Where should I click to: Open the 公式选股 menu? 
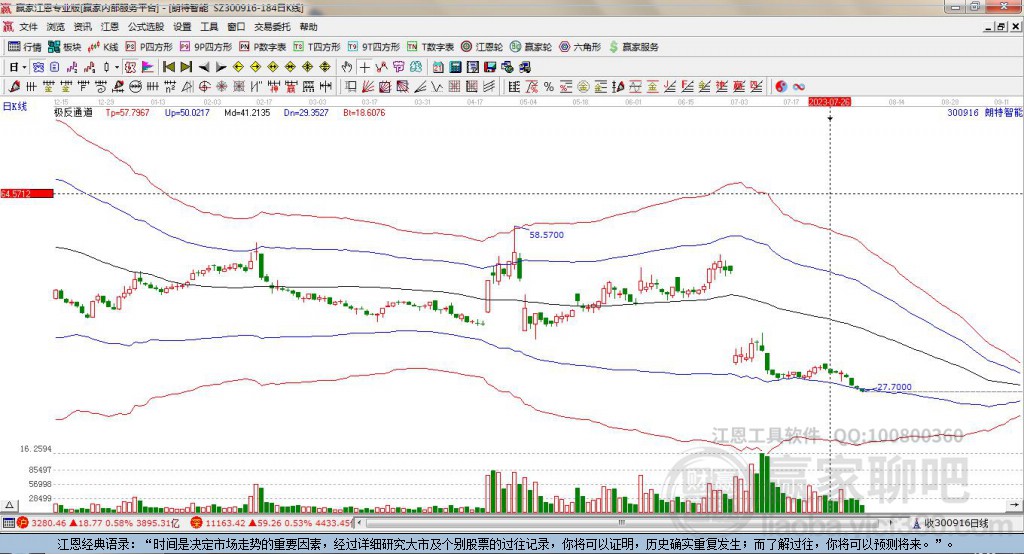pyautogui.click(x=145, y=27)
